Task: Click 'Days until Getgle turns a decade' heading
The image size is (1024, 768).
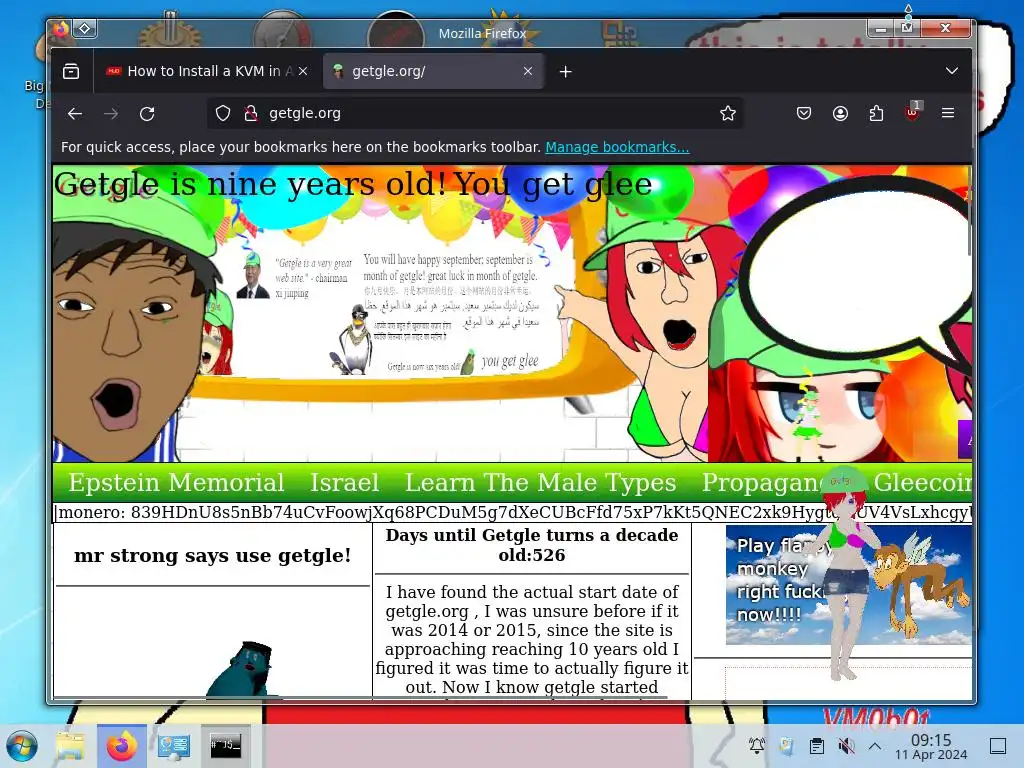Action: [532, 545]
